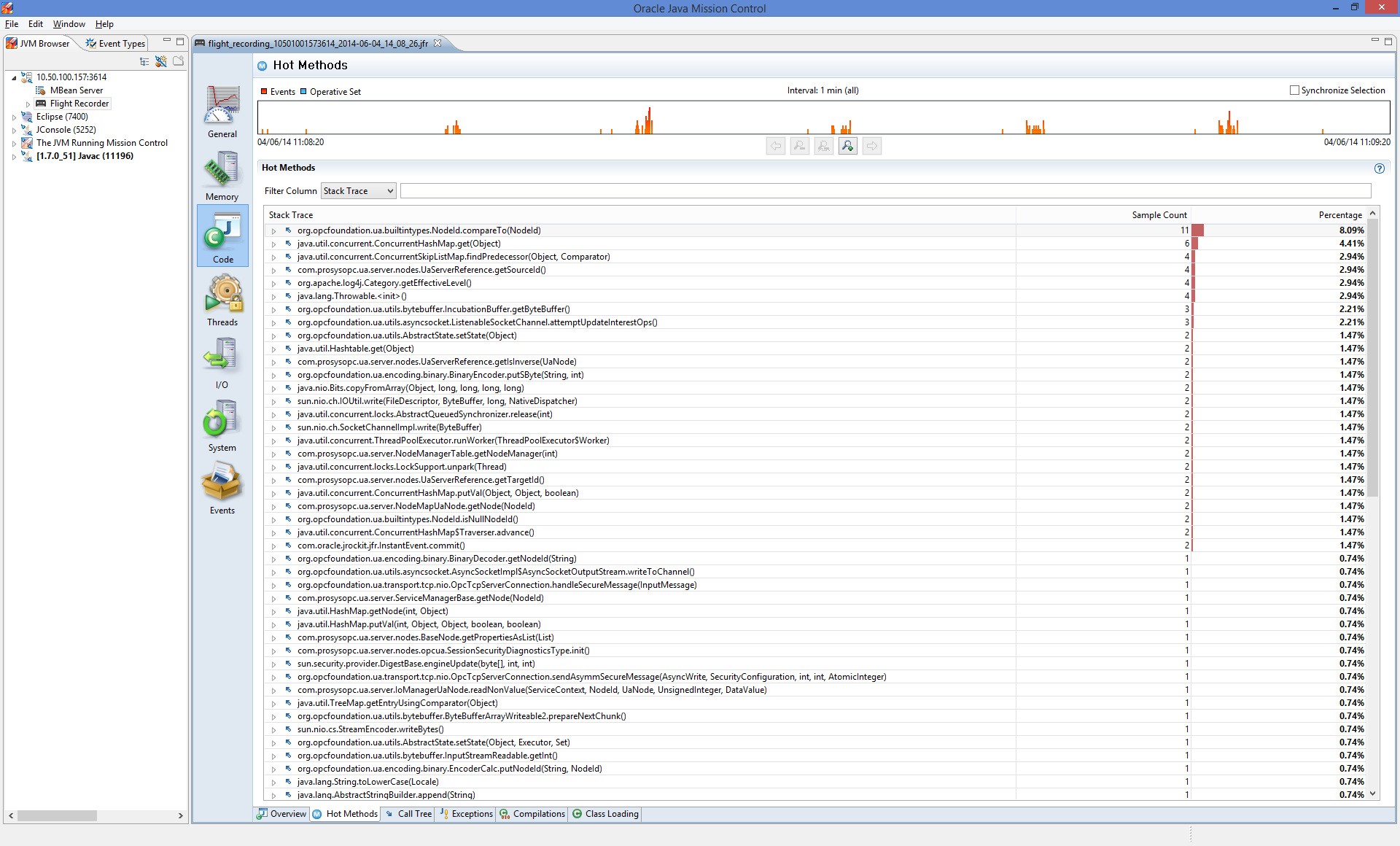1400x846 pixels.
Task: Sort by the Percentage column header
Action: coord(1277,215)
